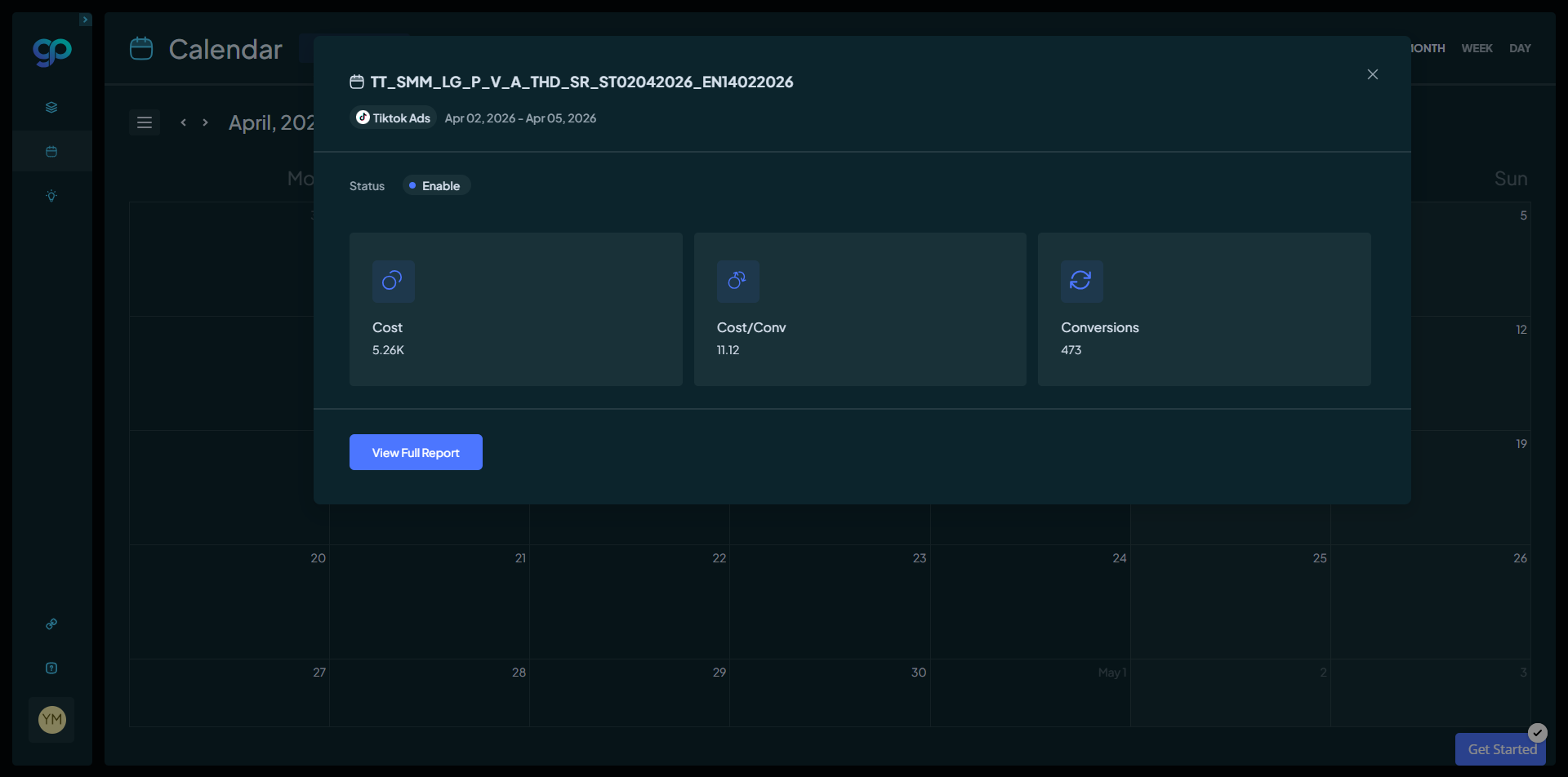1568x777 pixels.
Task: Close the campaign details dialog
Action: 1373,74
